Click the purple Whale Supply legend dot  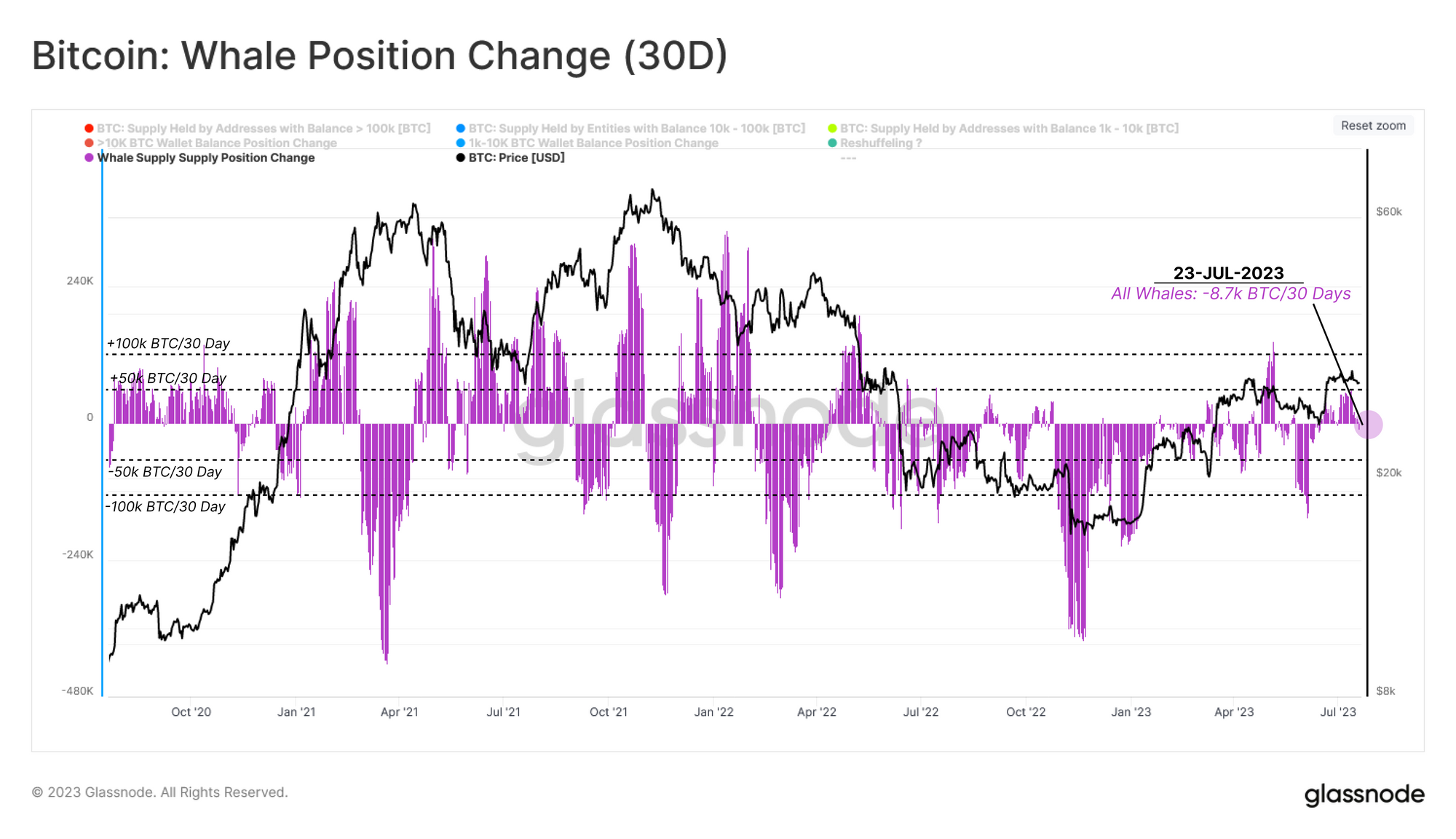tap(89, 157)
